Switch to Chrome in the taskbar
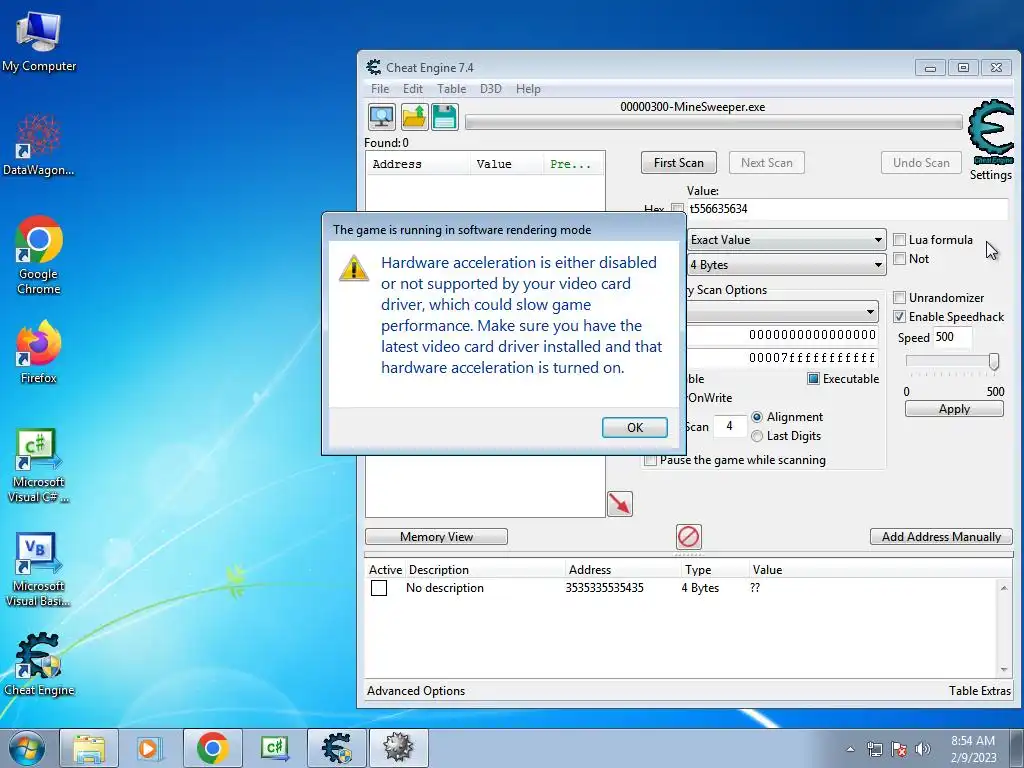 tap(212, 748)
